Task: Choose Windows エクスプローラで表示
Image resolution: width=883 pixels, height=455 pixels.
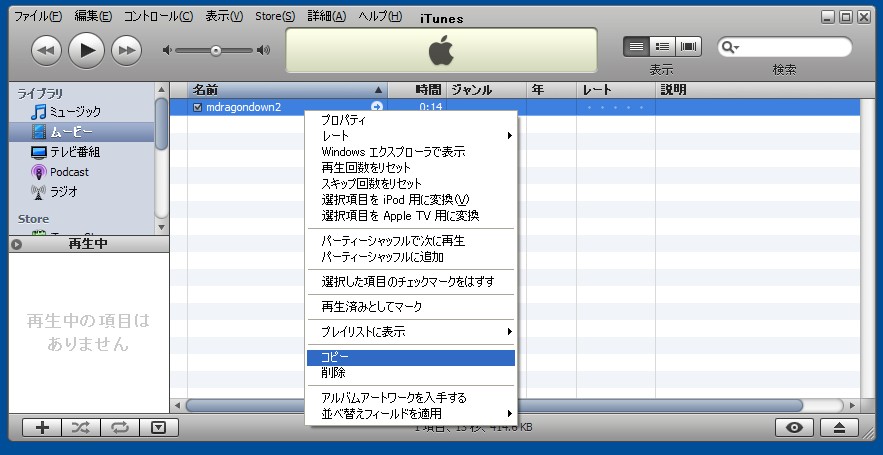Action: (x=411, y=151)
